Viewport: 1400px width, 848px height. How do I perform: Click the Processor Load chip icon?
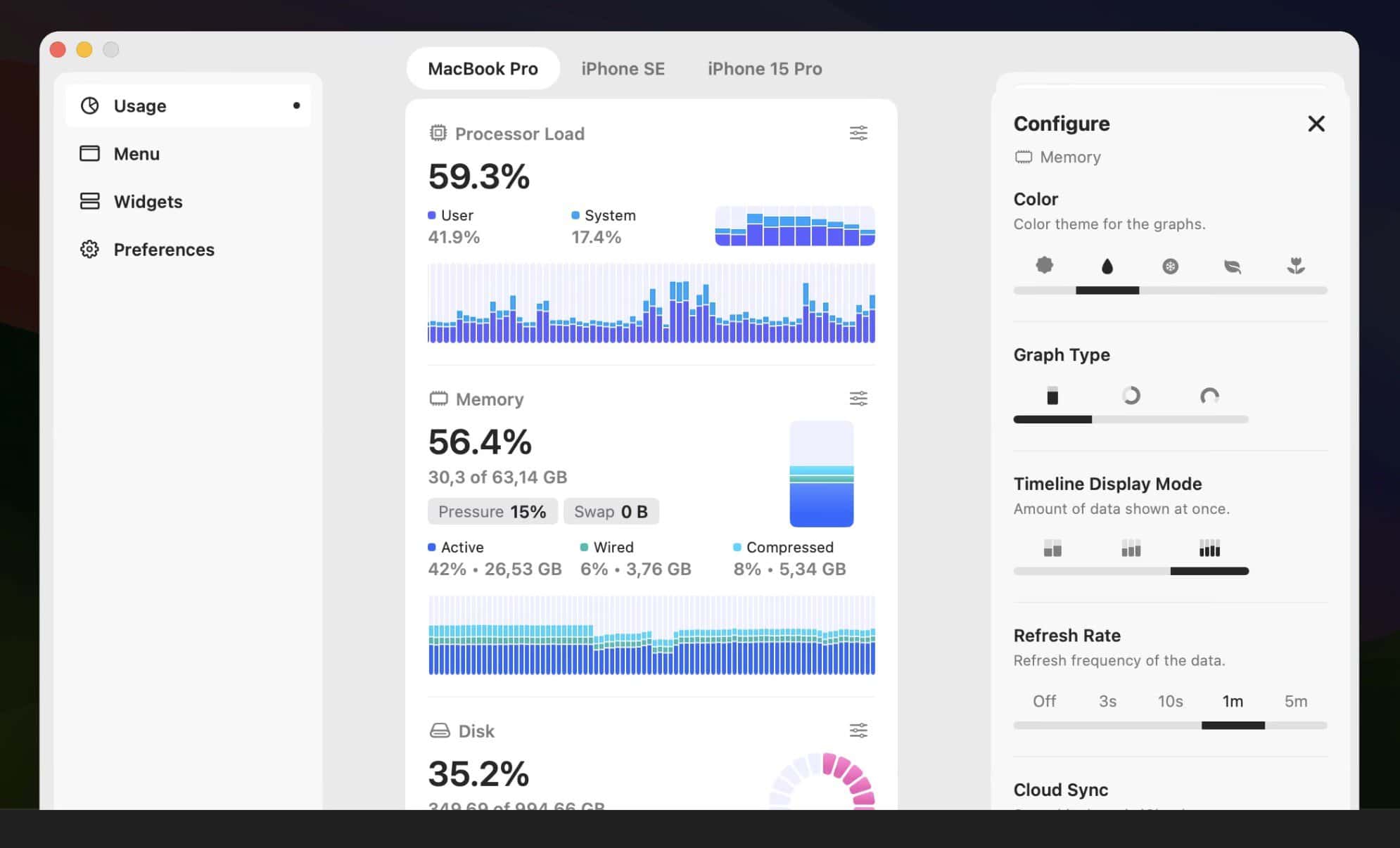click(x=438, y=133)
